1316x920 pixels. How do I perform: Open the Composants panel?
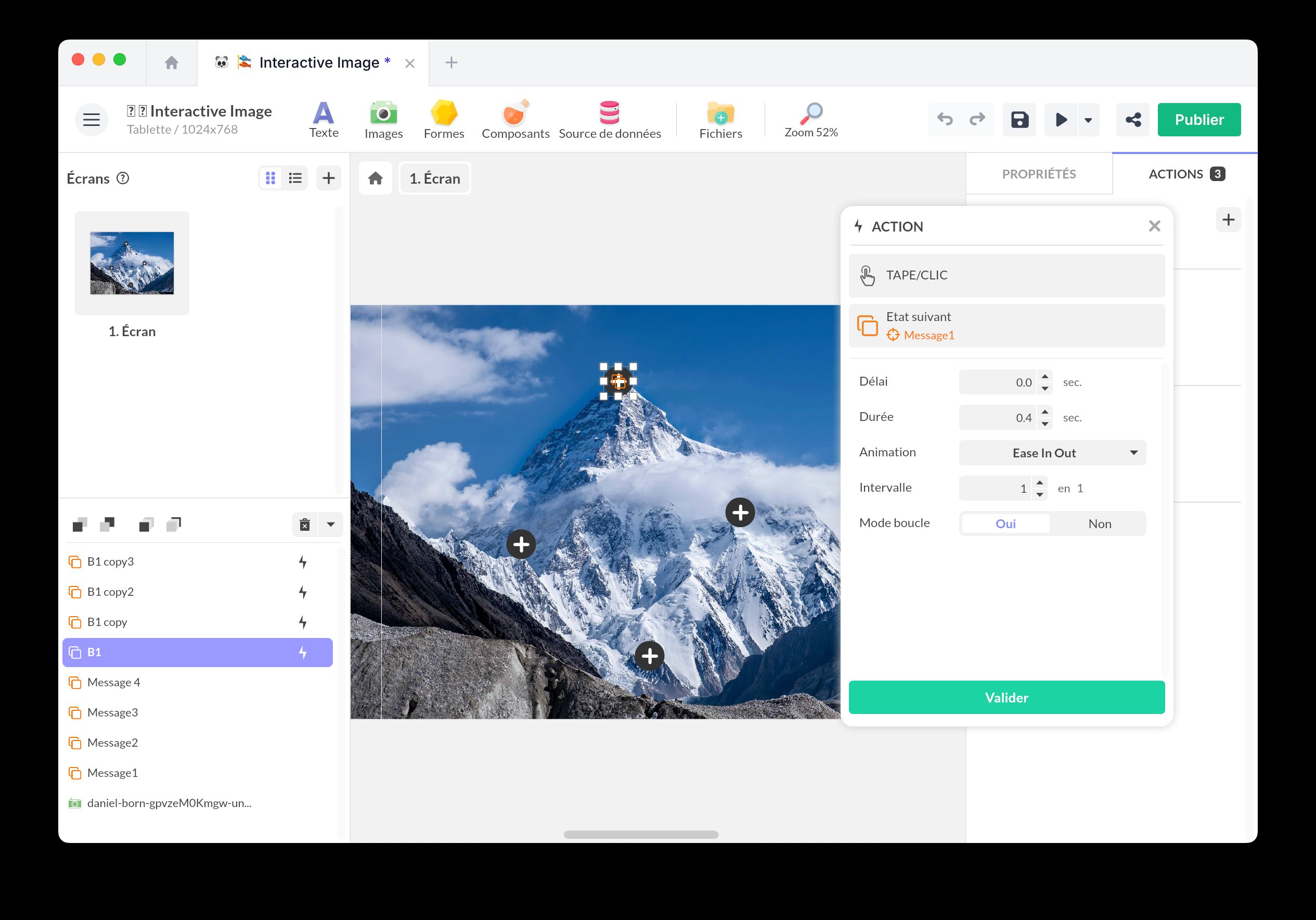(x=515, y=119)
